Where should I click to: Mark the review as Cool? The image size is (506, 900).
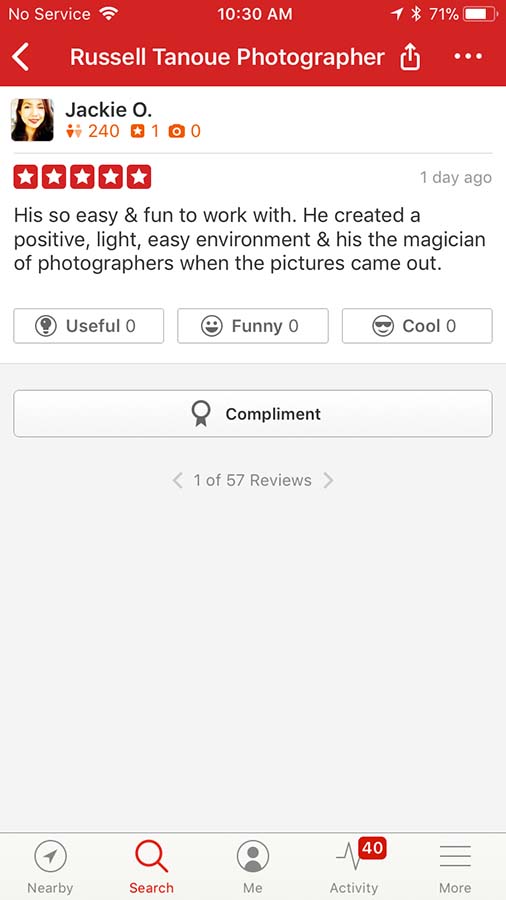click(x=417, y=326)
